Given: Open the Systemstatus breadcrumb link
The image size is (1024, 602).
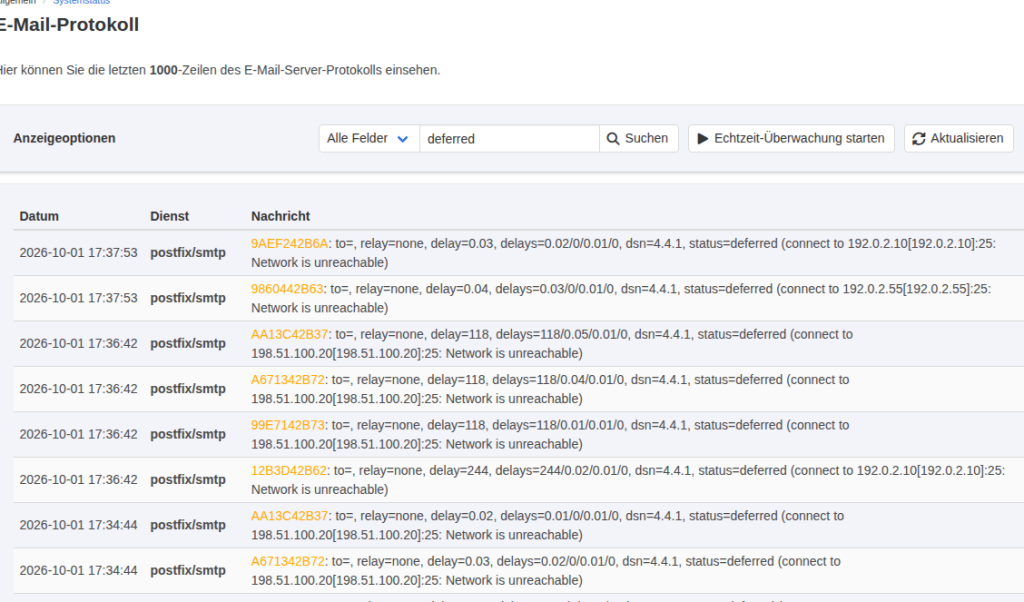Looking at the screenshot, I should (82, 2).
